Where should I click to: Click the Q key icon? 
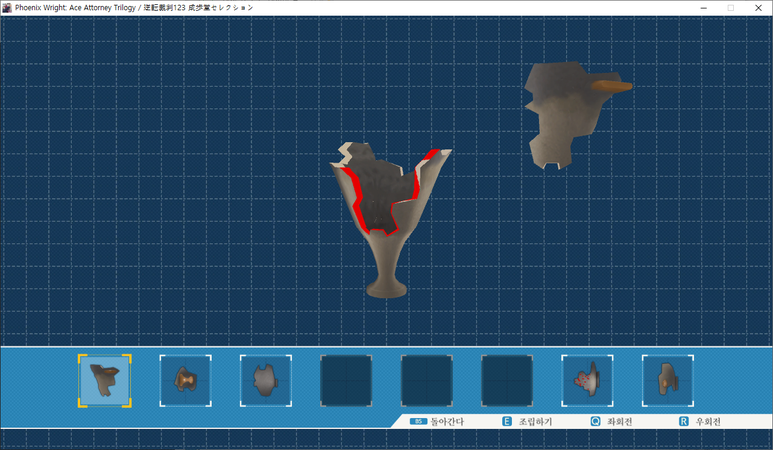coord(596,421)
